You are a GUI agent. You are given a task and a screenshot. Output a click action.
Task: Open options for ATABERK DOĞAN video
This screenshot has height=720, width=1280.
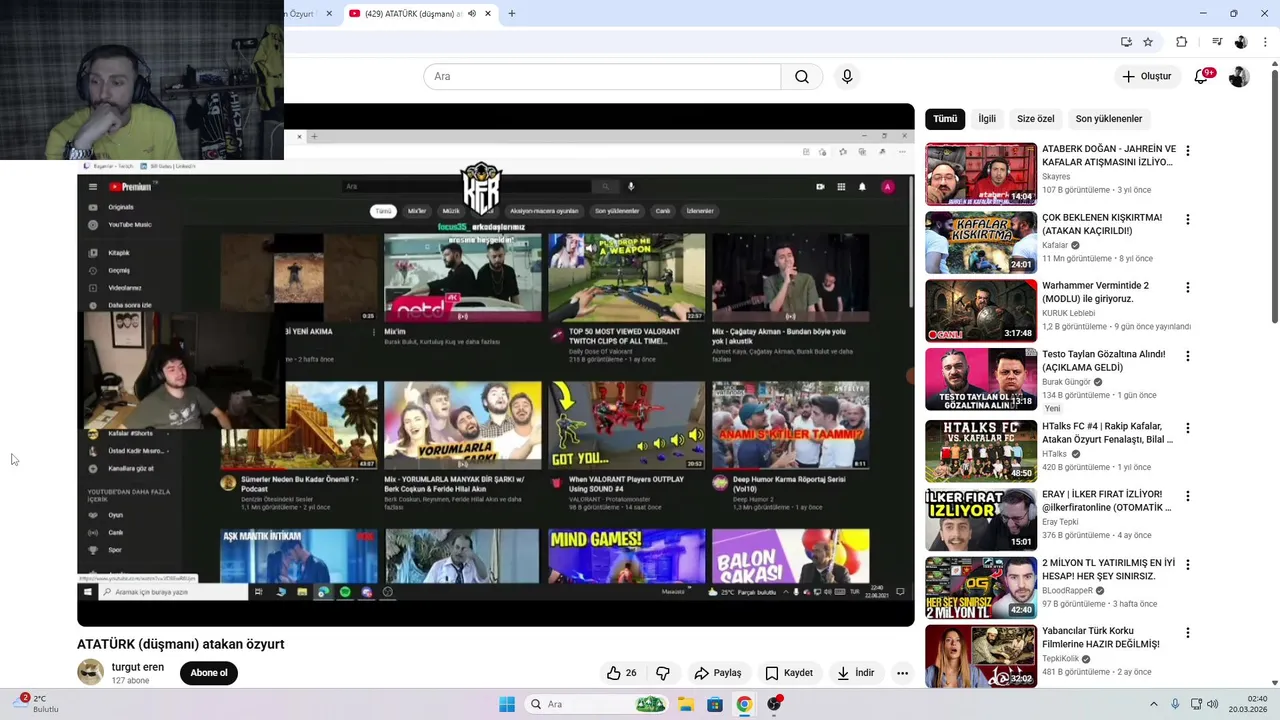(1187, 151)
